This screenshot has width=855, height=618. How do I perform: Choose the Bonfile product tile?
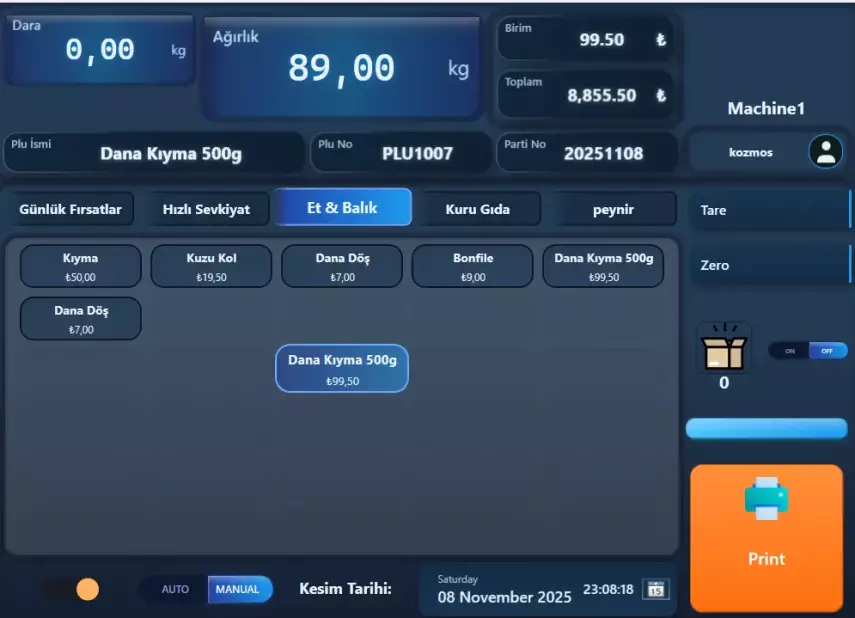coord(473,266)
